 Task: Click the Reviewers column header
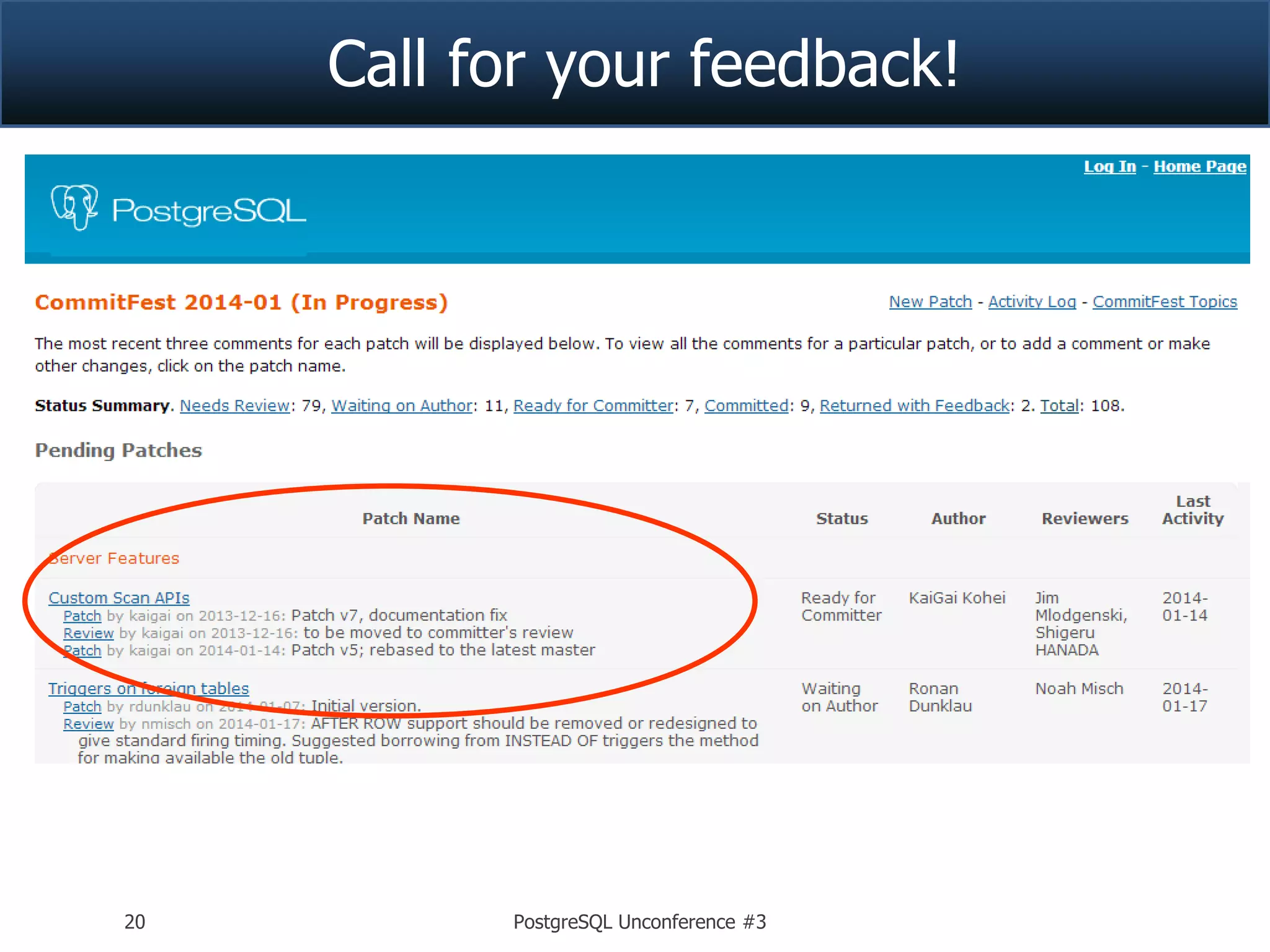coord(1085,519)
